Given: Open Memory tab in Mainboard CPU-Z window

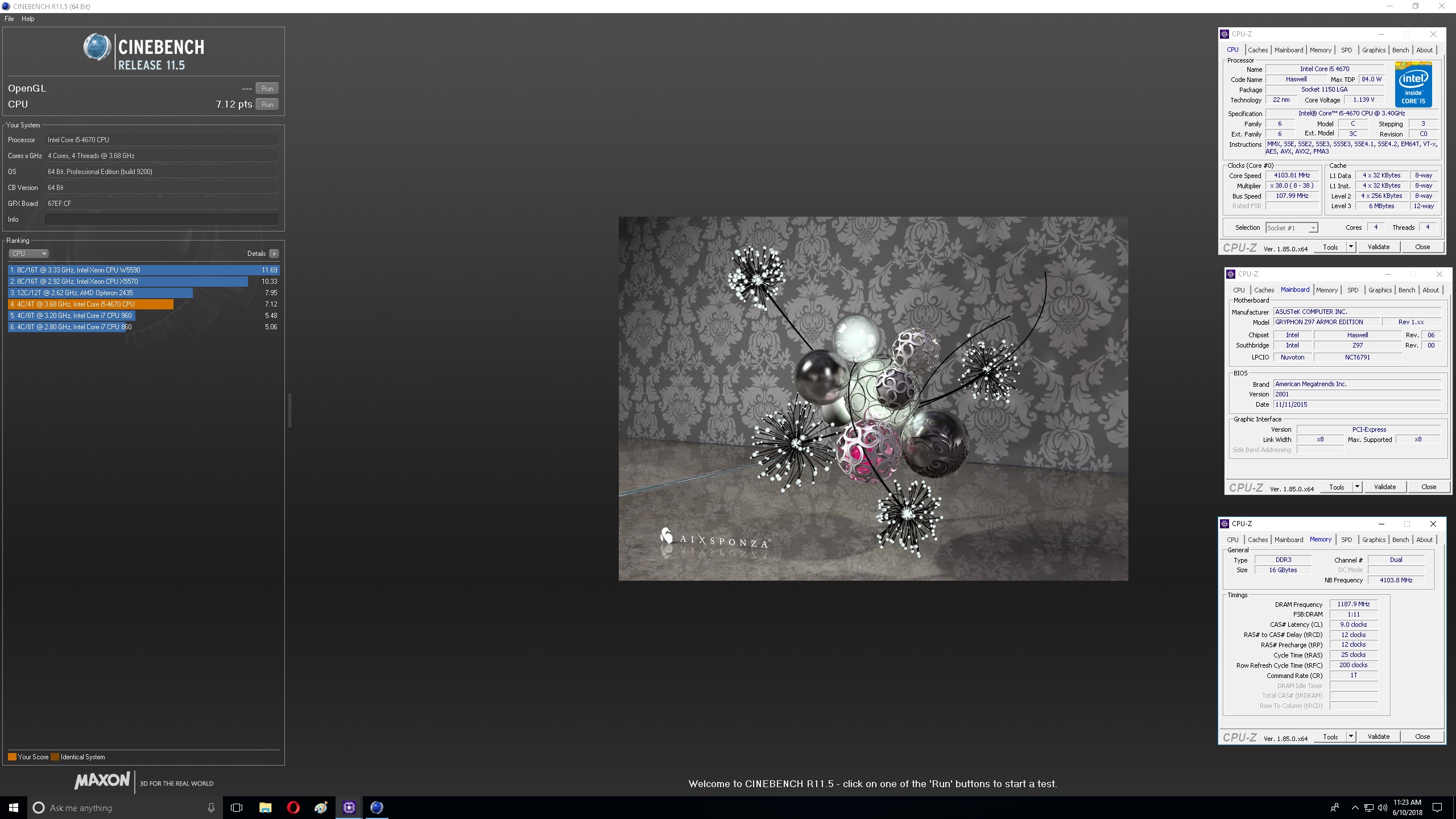Looking at the screenshot, I should (1326, 290).
